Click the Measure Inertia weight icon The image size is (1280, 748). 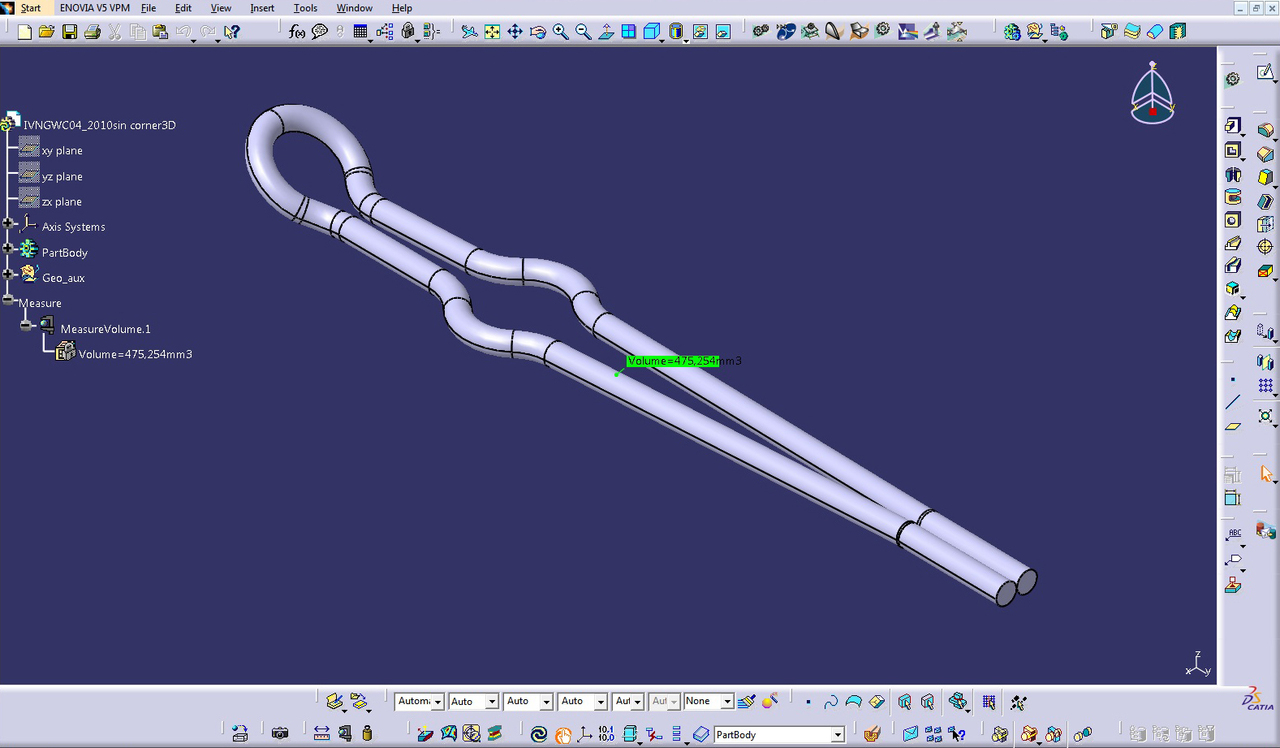click(367, 734)
